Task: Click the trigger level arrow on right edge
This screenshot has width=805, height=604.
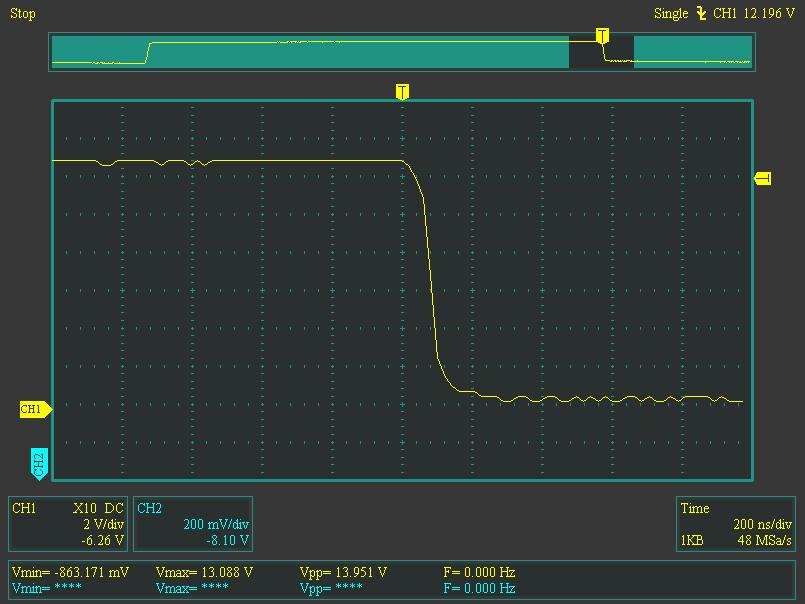Action: [x=763, y=178]
